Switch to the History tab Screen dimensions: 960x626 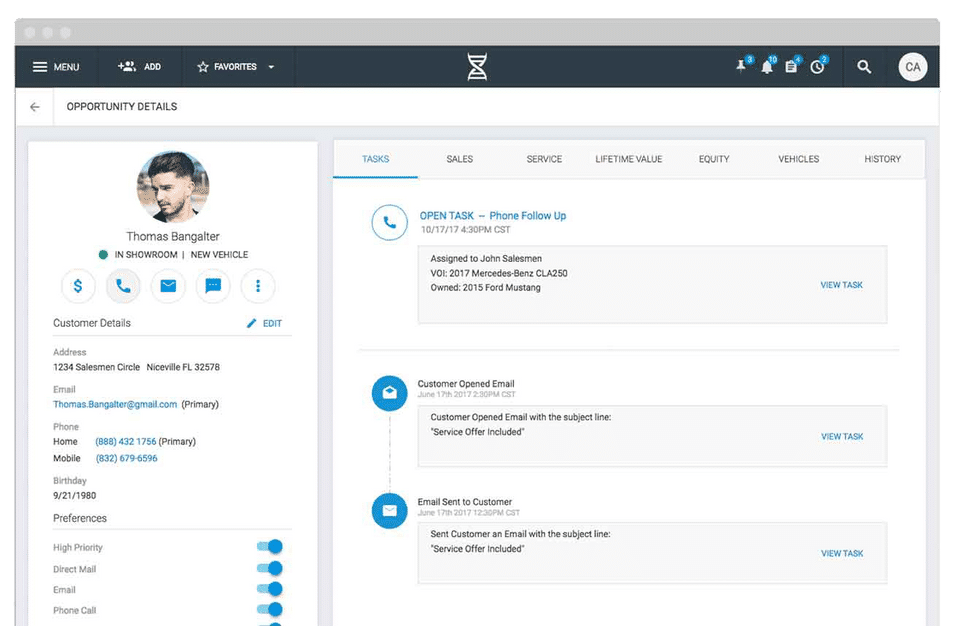tap(882, 159)
